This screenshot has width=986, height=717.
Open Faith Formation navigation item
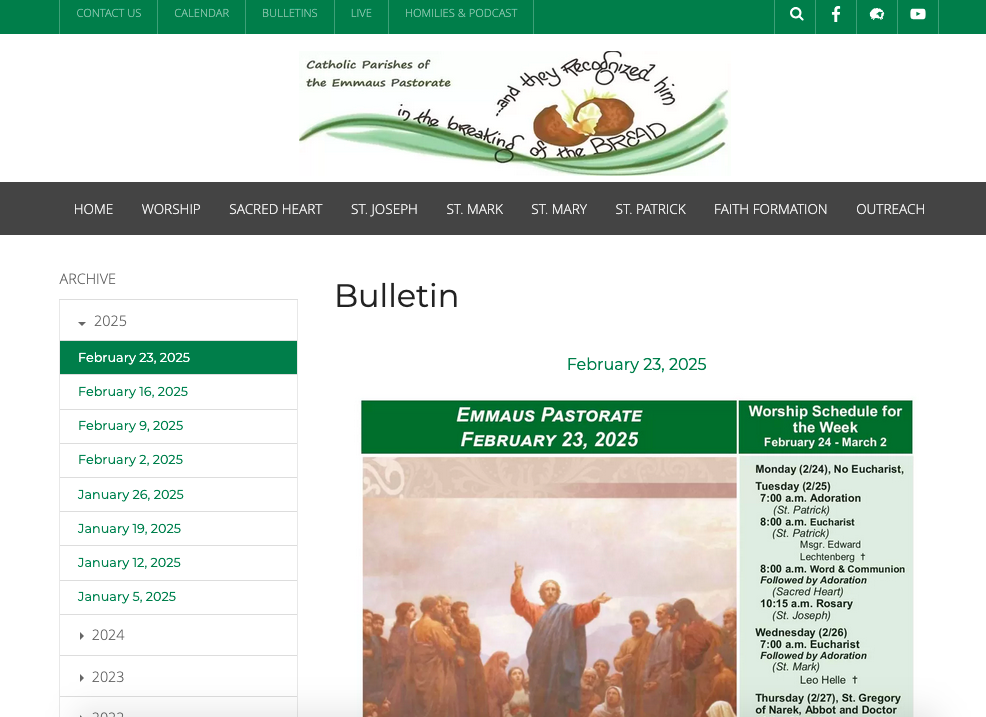click(770, 209)
